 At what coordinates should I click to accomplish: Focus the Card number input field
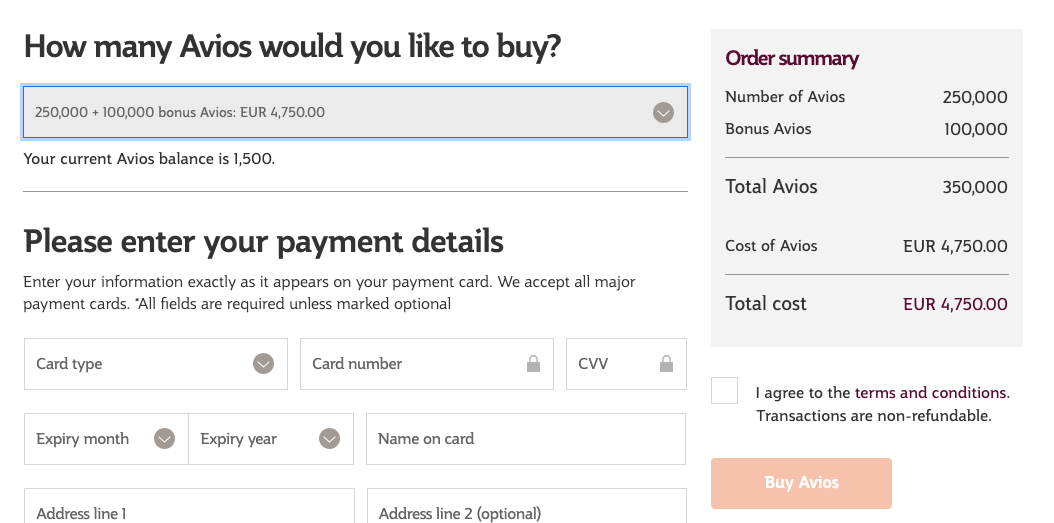[427, 364]
